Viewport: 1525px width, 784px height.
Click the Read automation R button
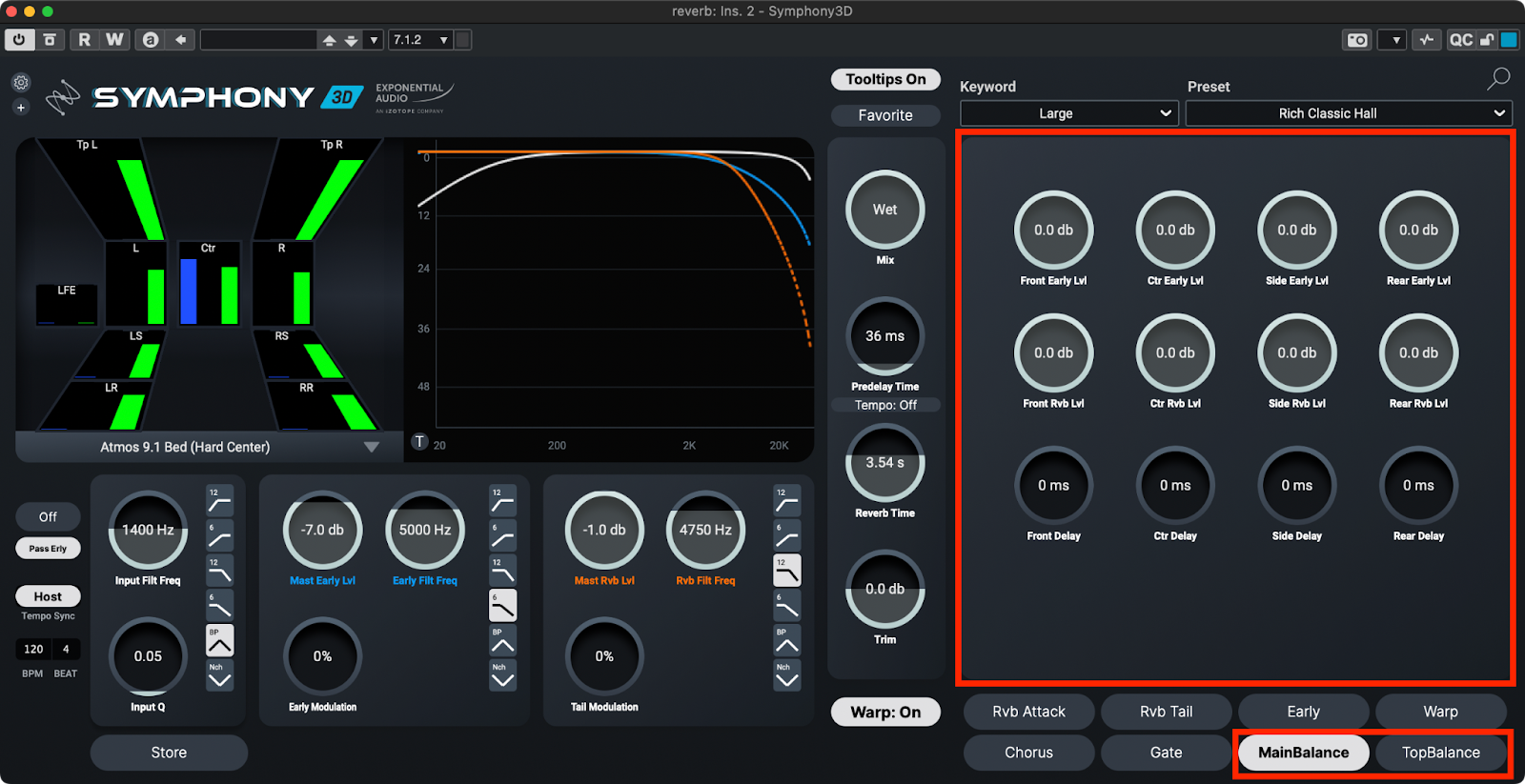(85, 40)
